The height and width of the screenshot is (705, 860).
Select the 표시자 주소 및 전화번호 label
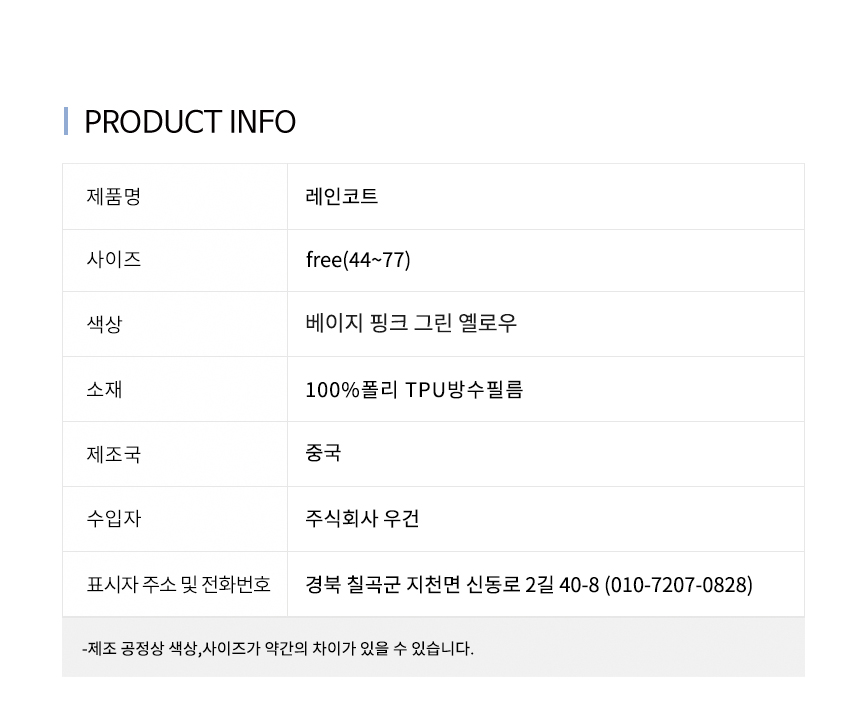click(x=178, y=584)
